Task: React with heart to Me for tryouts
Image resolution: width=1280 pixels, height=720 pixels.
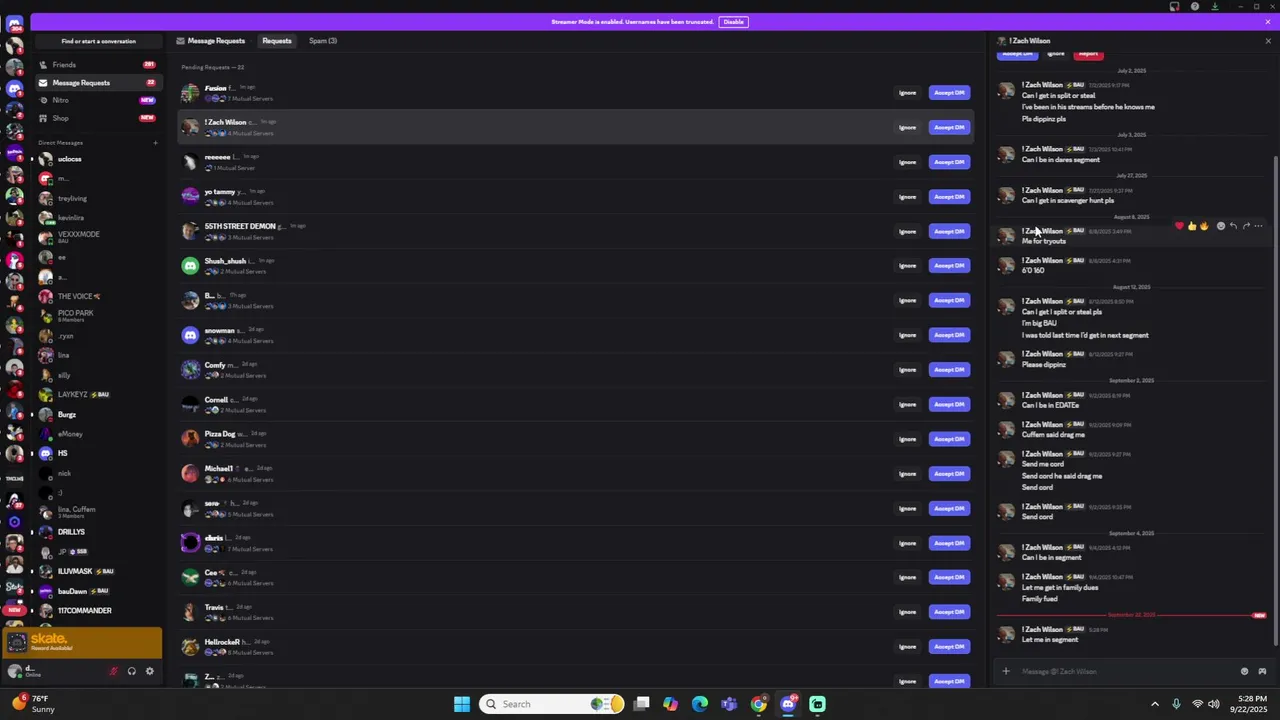Action: tap(1179, 226)
